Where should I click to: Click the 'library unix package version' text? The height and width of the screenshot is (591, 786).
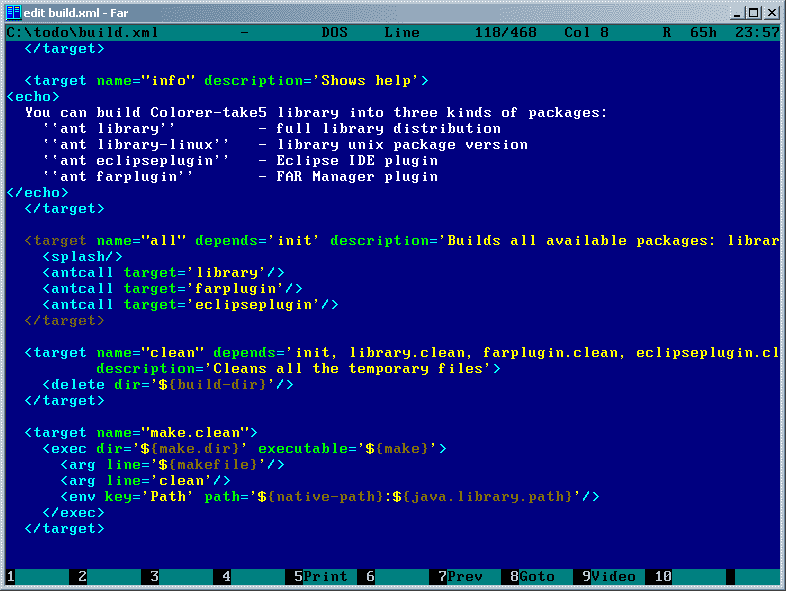(402, 144)
